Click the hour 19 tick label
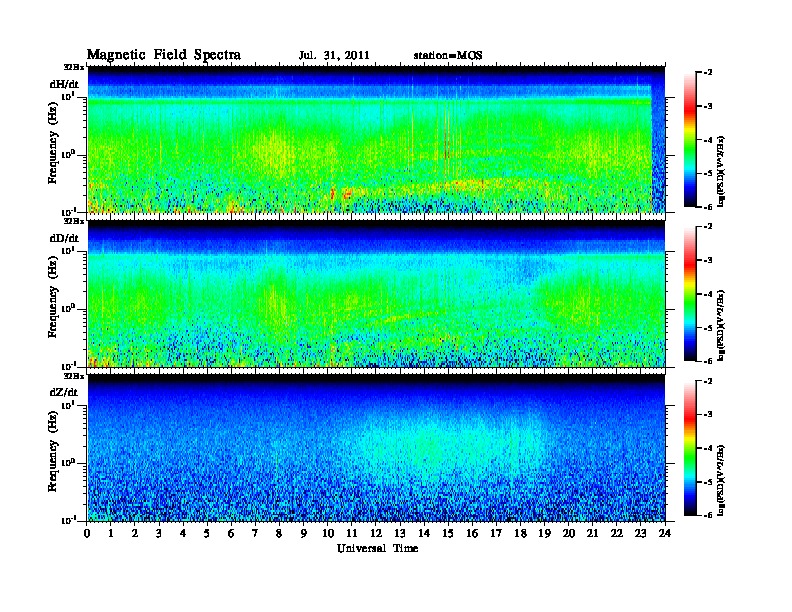This screenshot has width=792, height=612. coord(544,533)
